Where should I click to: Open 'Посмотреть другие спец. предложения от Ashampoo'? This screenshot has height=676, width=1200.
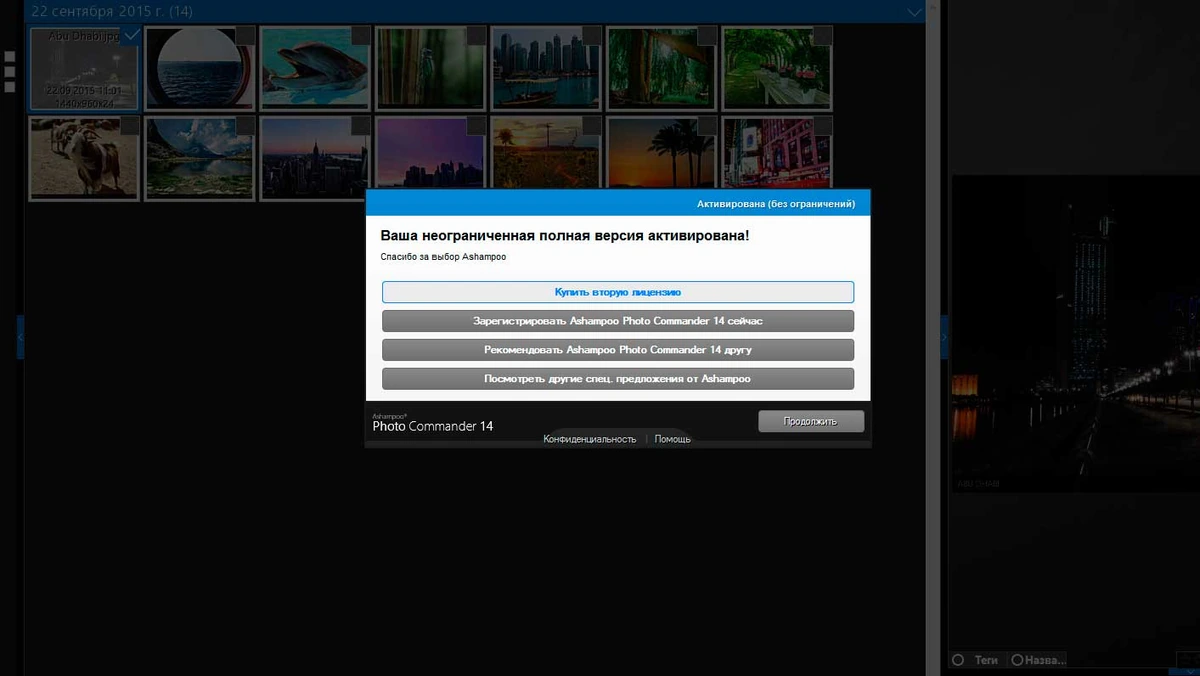[x=618, y=379]
